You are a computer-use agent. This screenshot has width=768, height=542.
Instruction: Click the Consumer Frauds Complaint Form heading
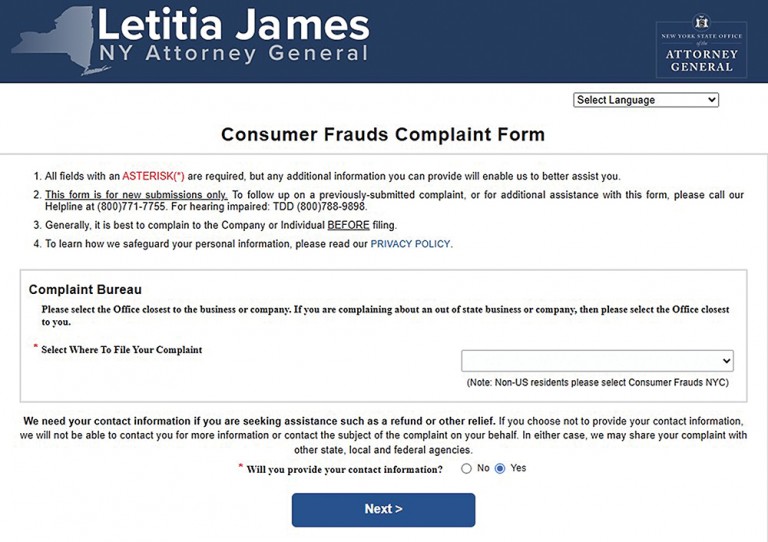pyautogui.click(x=383, y=134)
